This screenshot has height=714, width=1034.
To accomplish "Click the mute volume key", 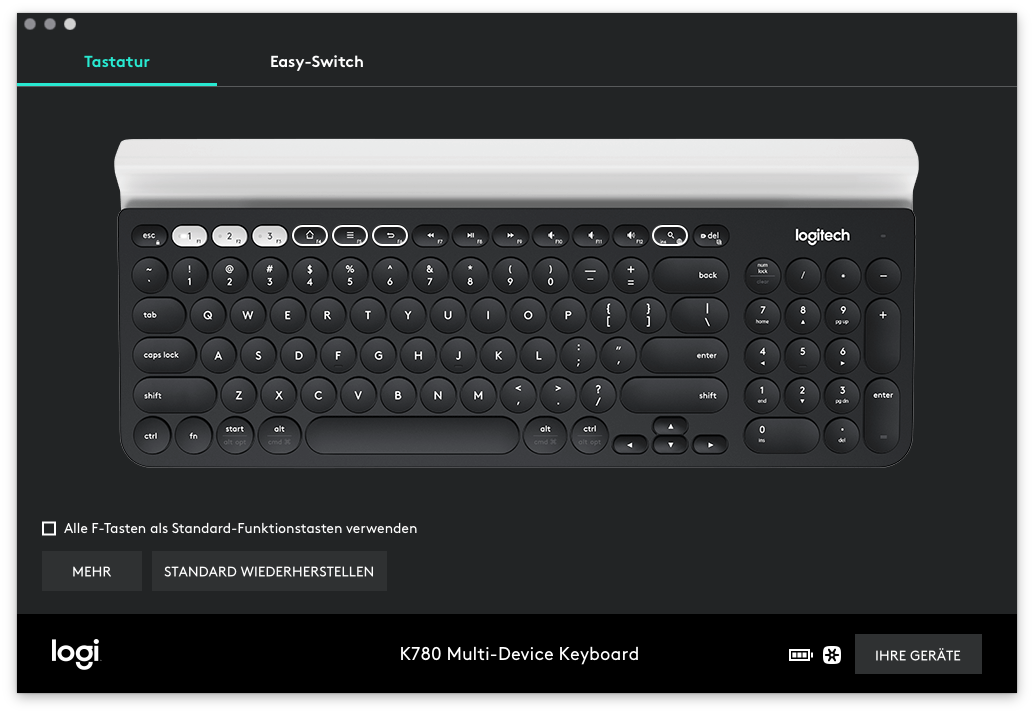I will point(550,236).
